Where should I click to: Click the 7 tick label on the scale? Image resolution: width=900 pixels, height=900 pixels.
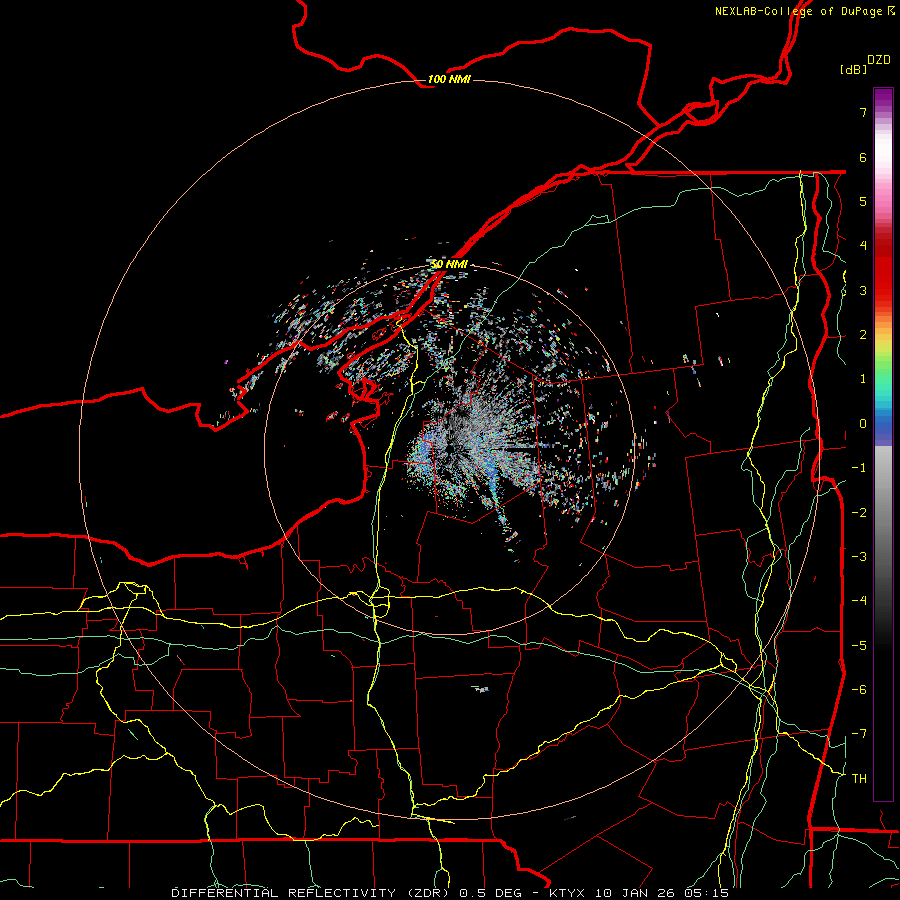point(863,112)
